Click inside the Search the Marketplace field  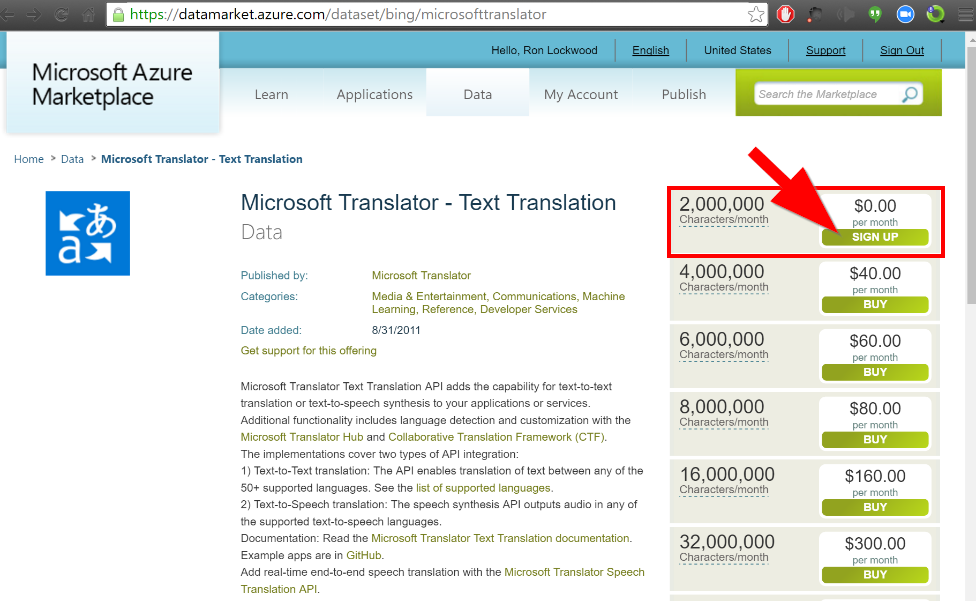tap(825, 95)
